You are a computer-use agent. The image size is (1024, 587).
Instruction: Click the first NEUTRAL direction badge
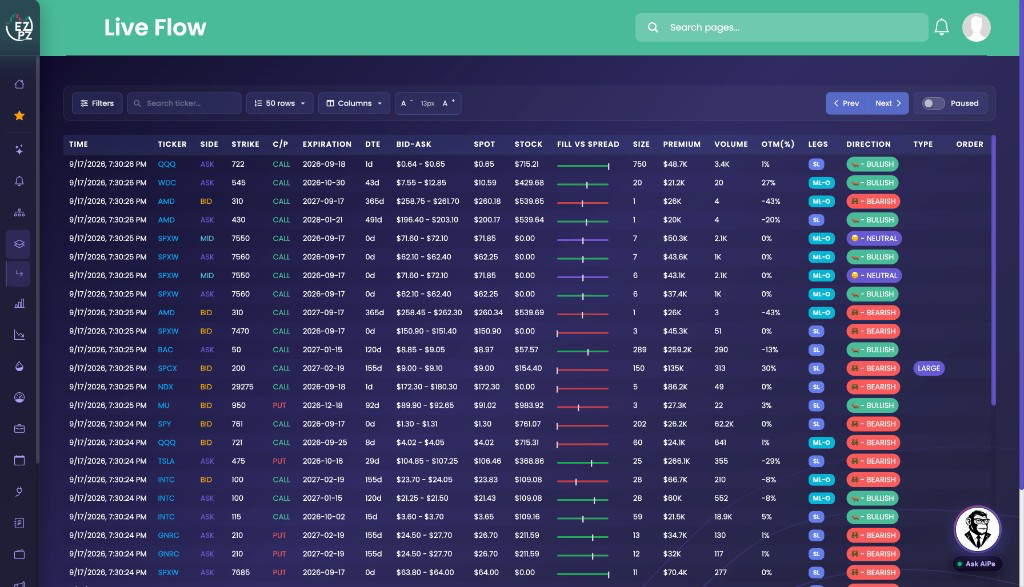click(874, 238)
